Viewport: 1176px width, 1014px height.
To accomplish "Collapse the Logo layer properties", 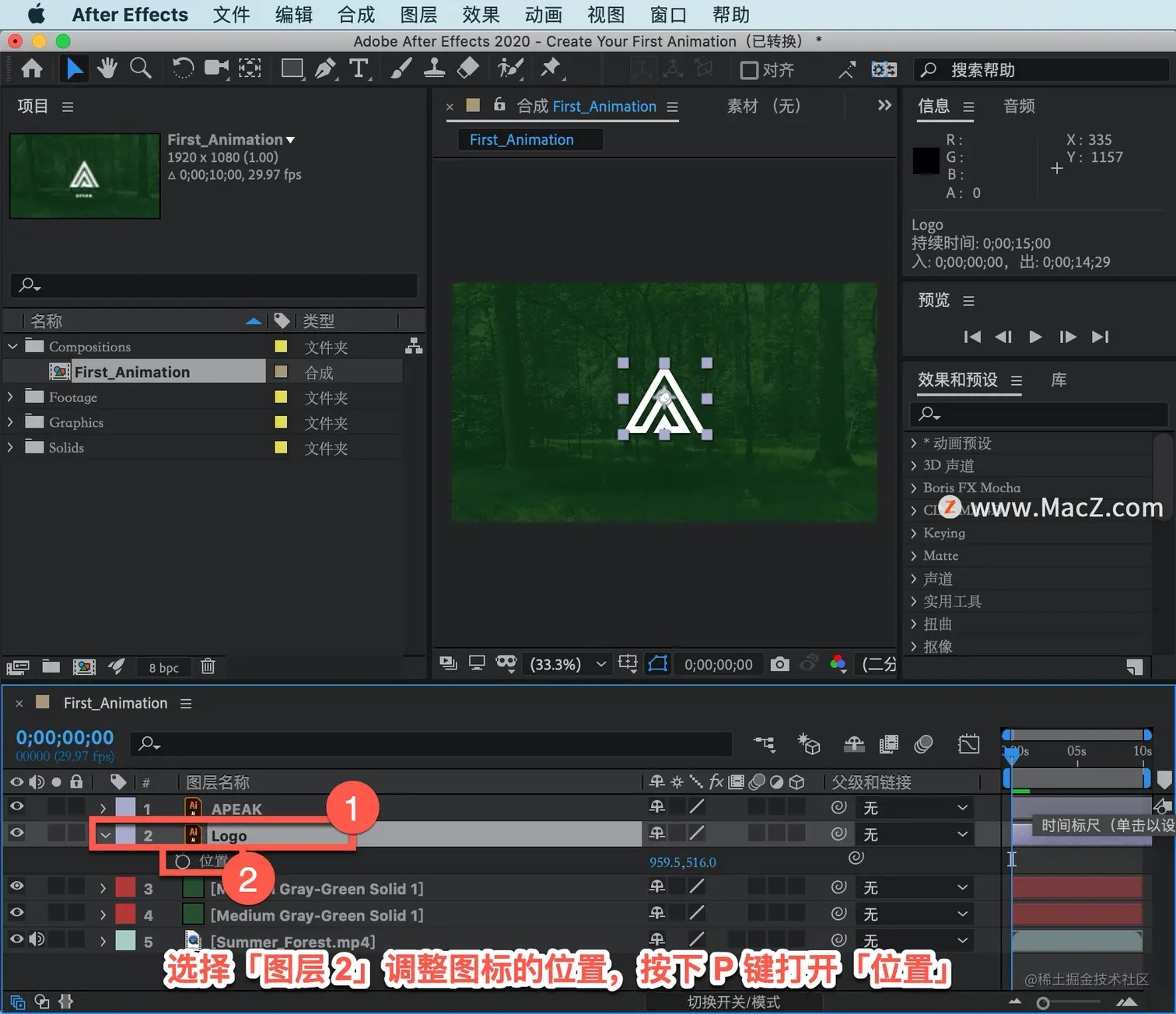I will pos(105,835).
